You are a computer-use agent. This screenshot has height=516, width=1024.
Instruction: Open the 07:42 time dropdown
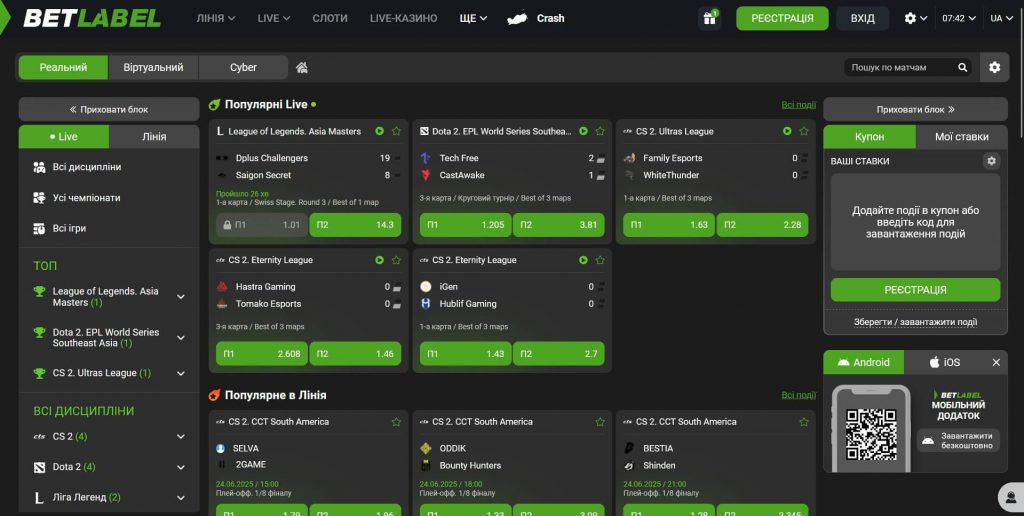tap(959, 18)
